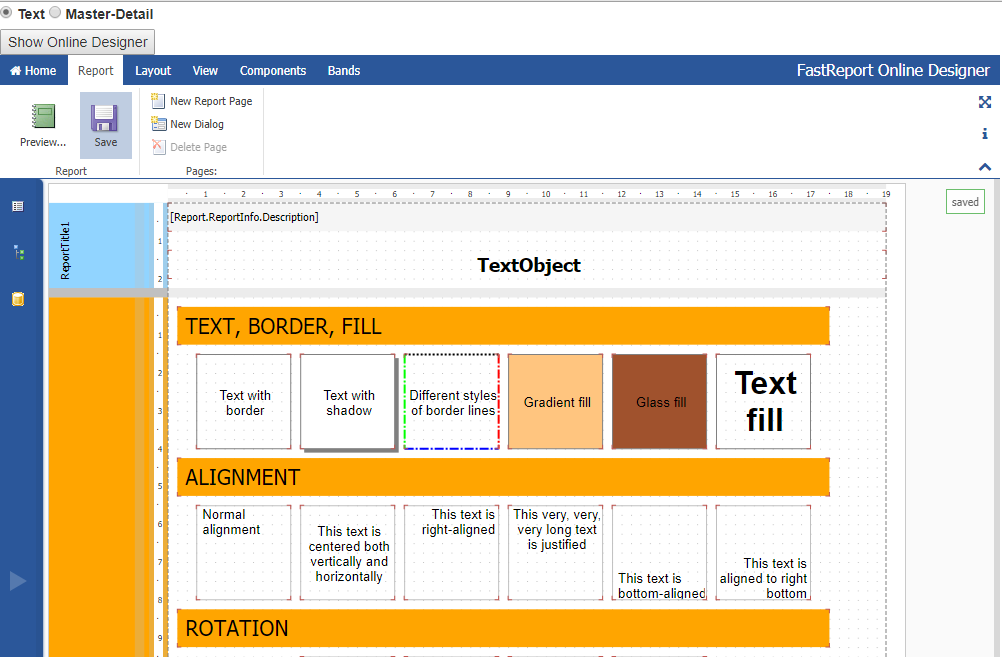This screenshot has height=657, width=1002.
Task: Click the Delete Page icon
Action: pos(158,147)
